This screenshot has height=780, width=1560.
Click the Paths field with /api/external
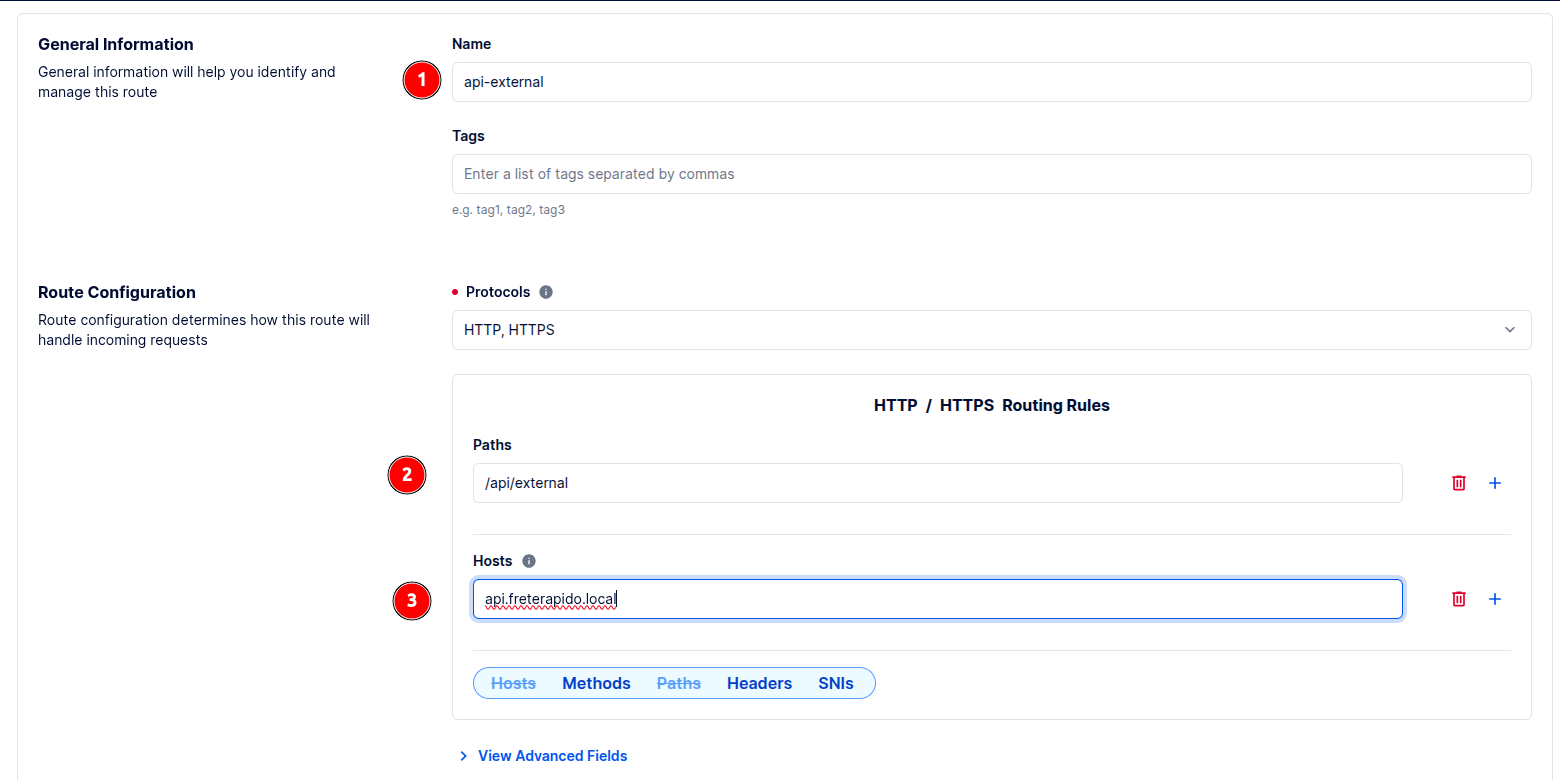[x=936, y=483]
